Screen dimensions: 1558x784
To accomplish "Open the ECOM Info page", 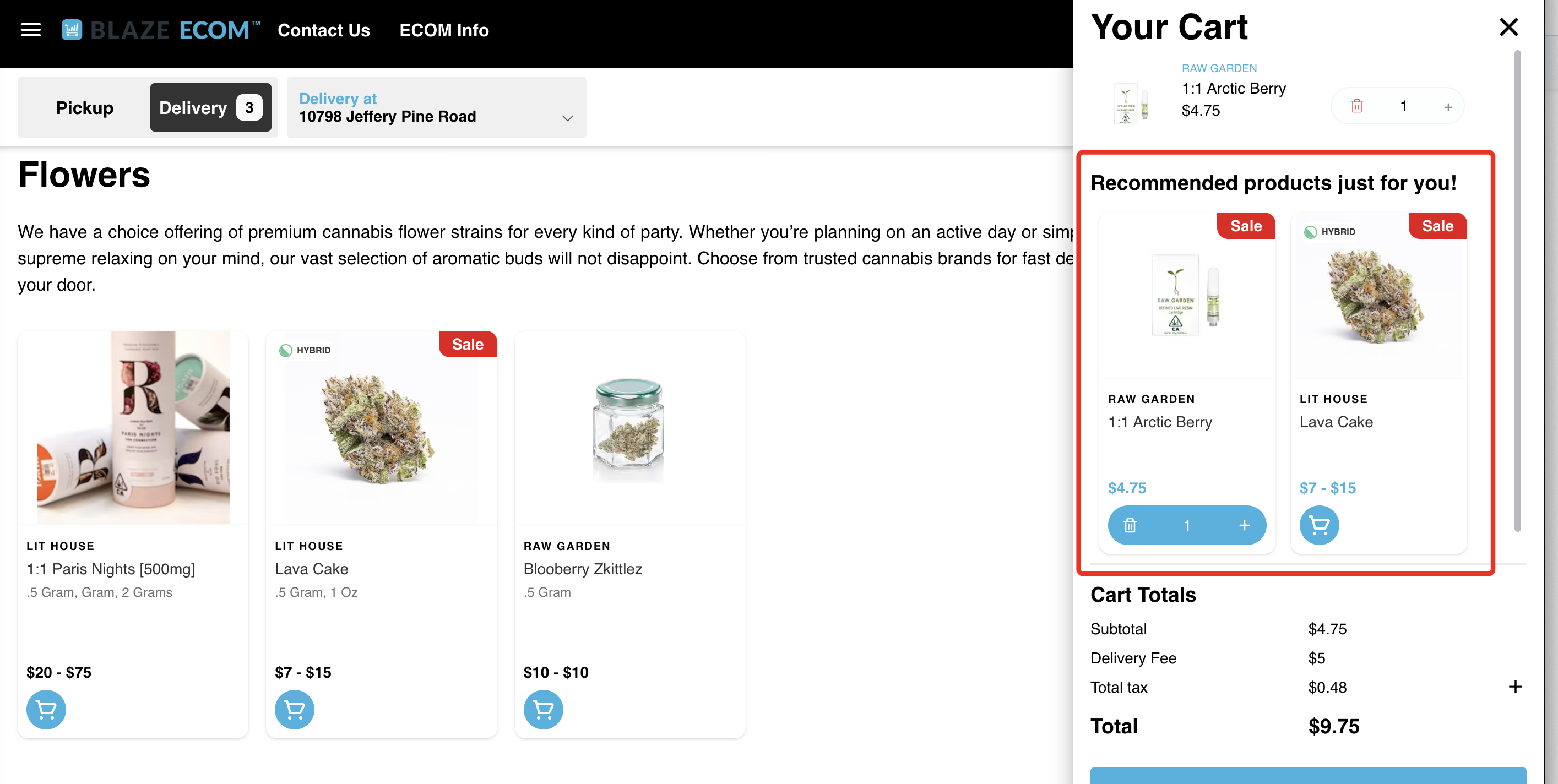I will [x=444, y=30].
